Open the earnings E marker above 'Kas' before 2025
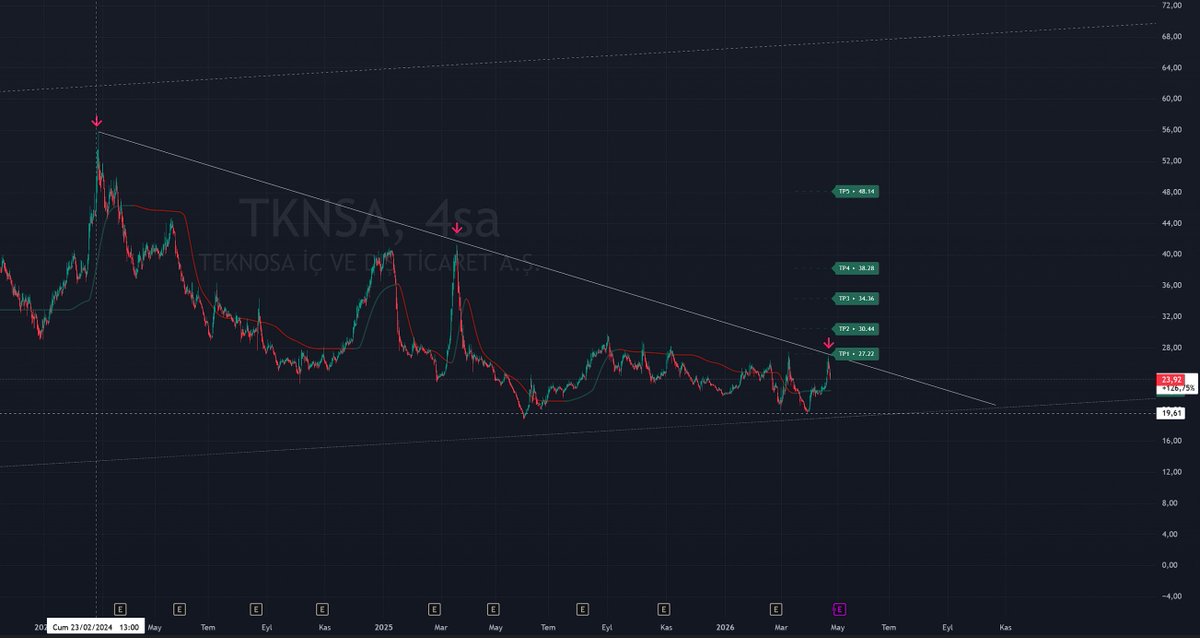This screenshot has height=638, width=1200. coord(322,608)
